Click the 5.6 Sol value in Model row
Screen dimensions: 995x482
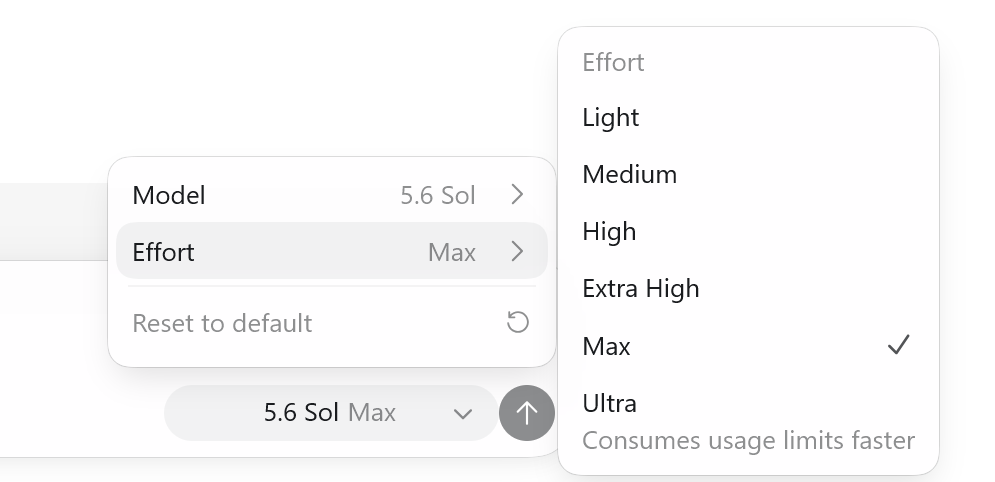[438, 195]
